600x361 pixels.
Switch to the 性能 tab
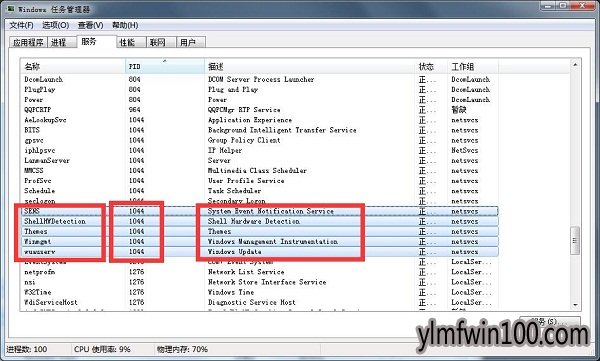tap(131, 42)
